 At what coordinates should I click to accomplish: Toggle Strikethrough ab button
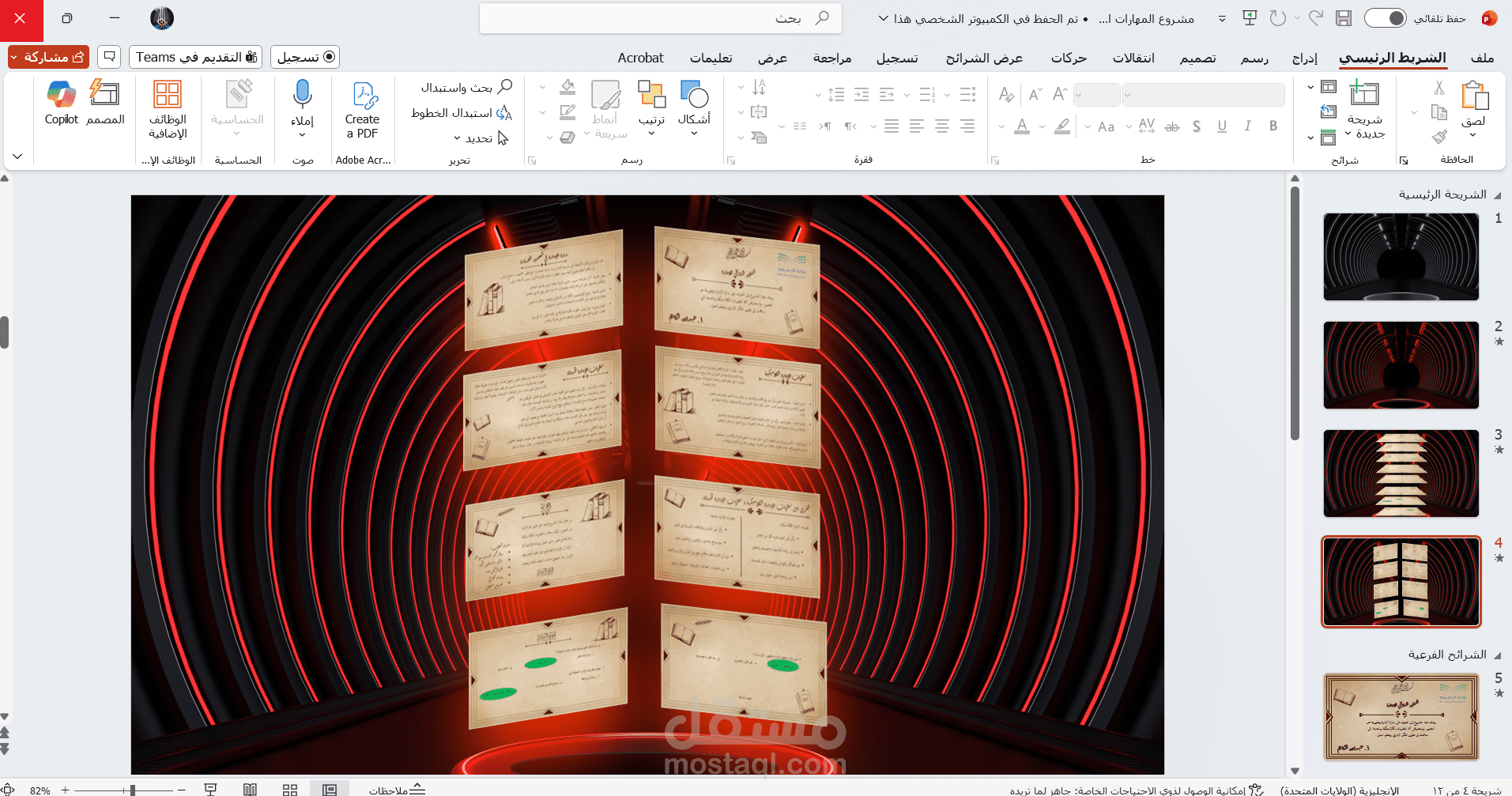coord(1172,126)
